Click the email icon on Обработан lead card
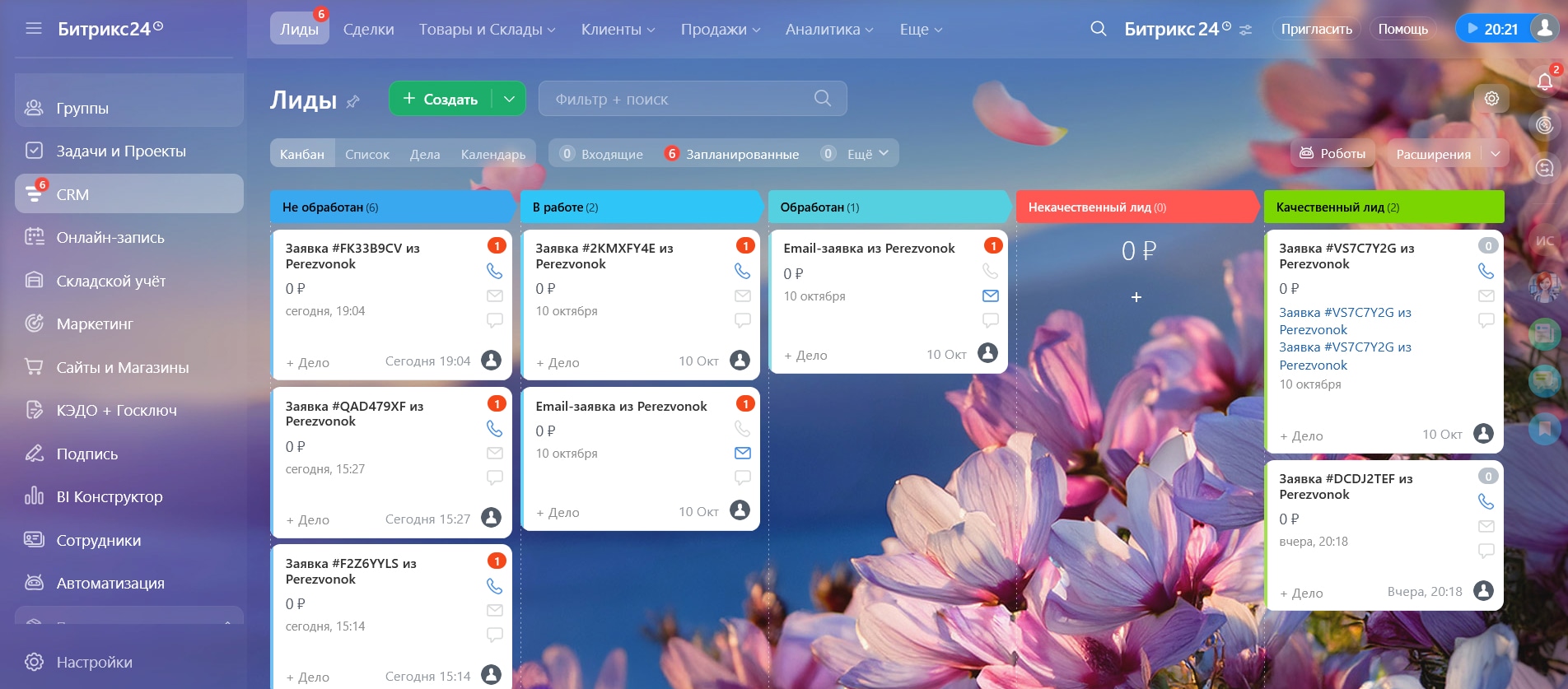Viewport: 1568px width, 689px height. pyautogui.click(x=990, y=296)
